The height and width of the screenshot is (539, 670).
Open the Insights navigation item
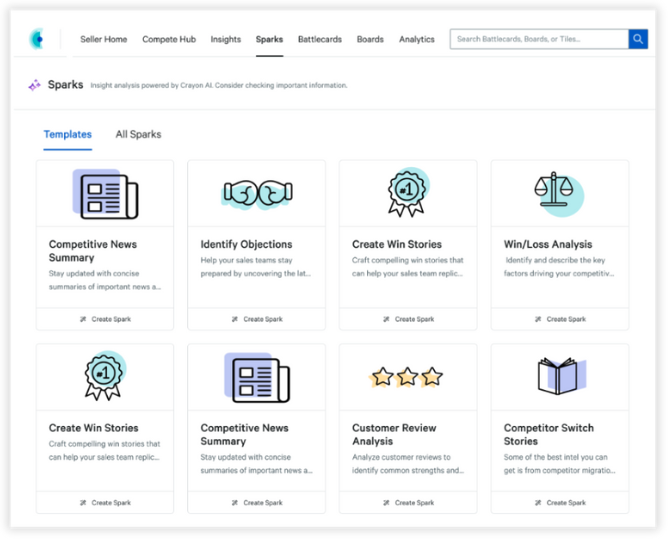pyautogui.click(x=225, y=40)
